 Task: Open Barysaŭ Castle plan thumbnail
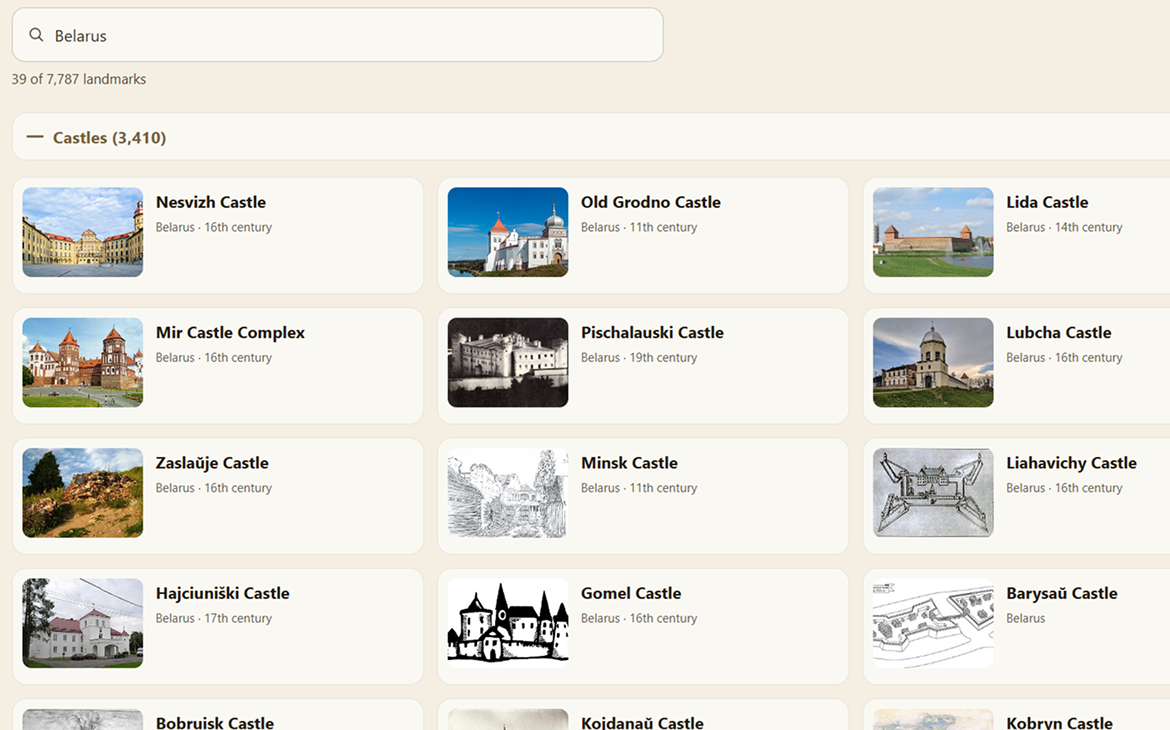(933, 623)
